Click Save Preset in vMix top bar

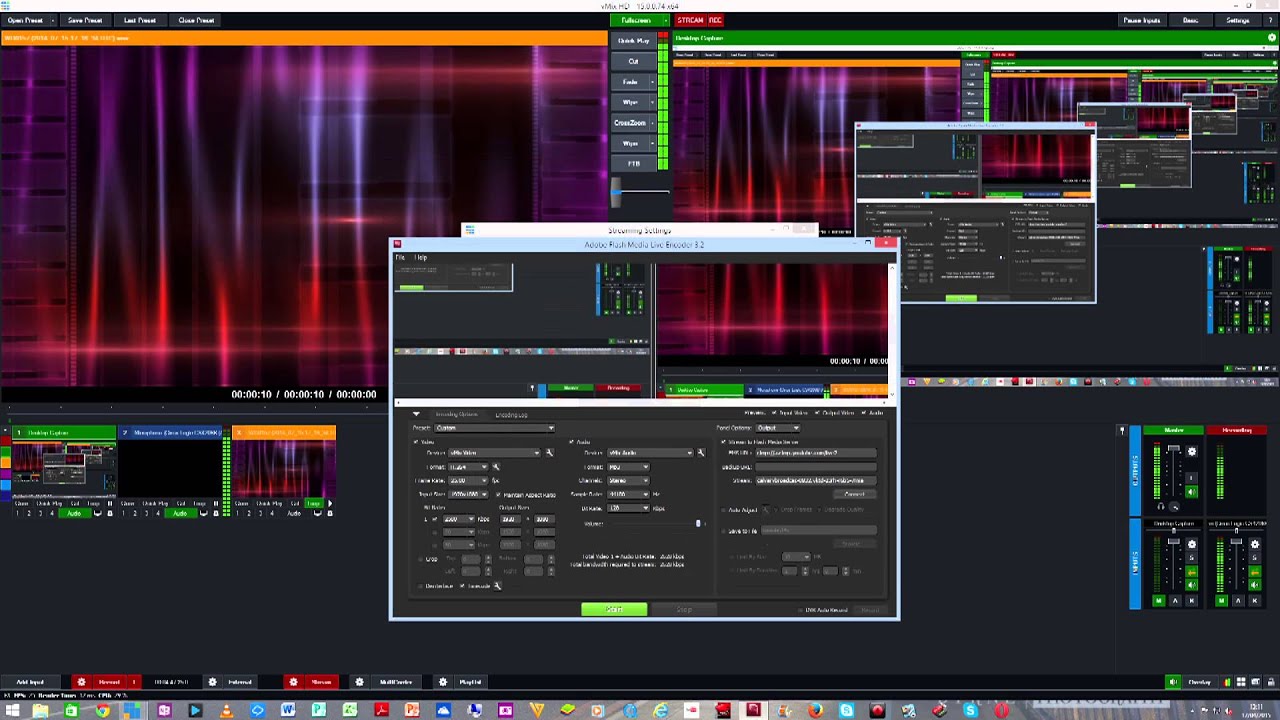coord(85,20)
